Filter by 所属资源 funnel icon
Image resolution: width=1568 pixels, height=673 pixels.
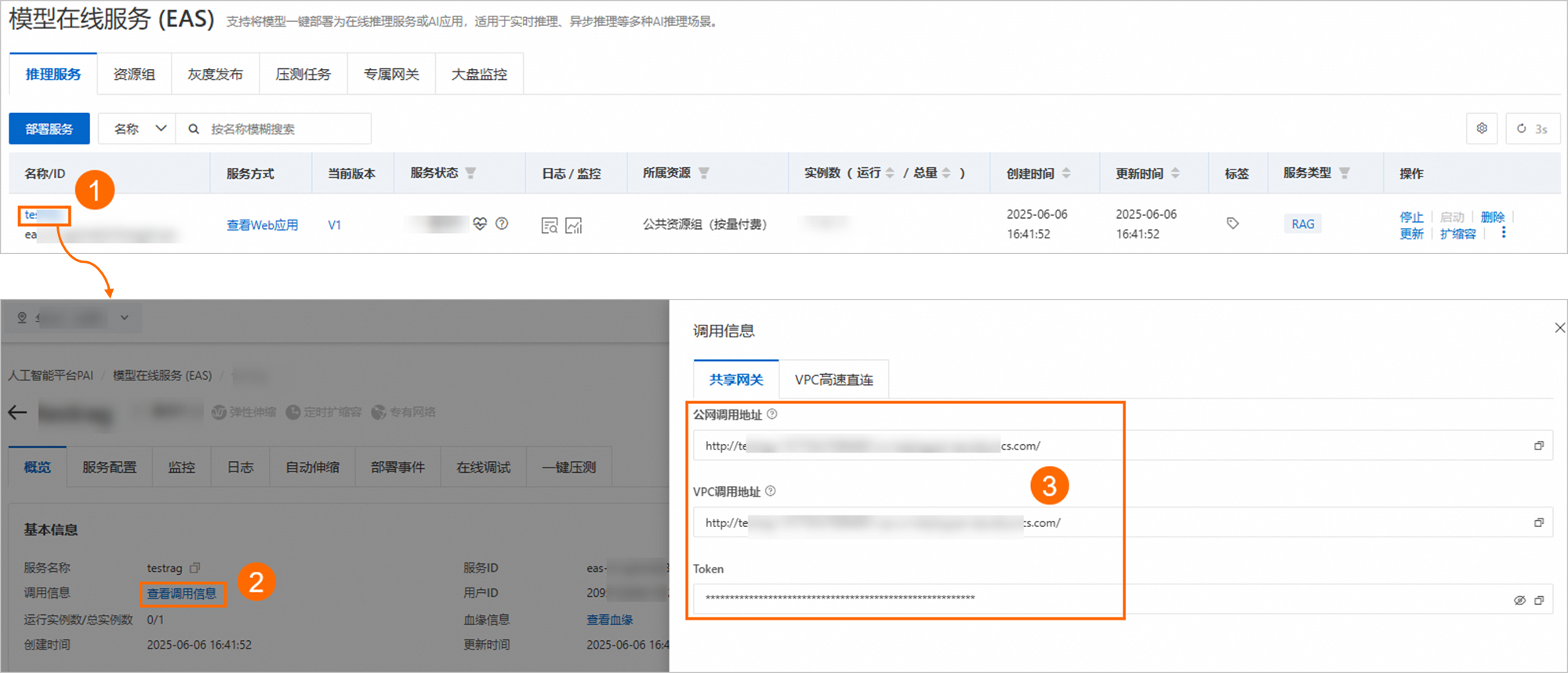coord(704,173)
